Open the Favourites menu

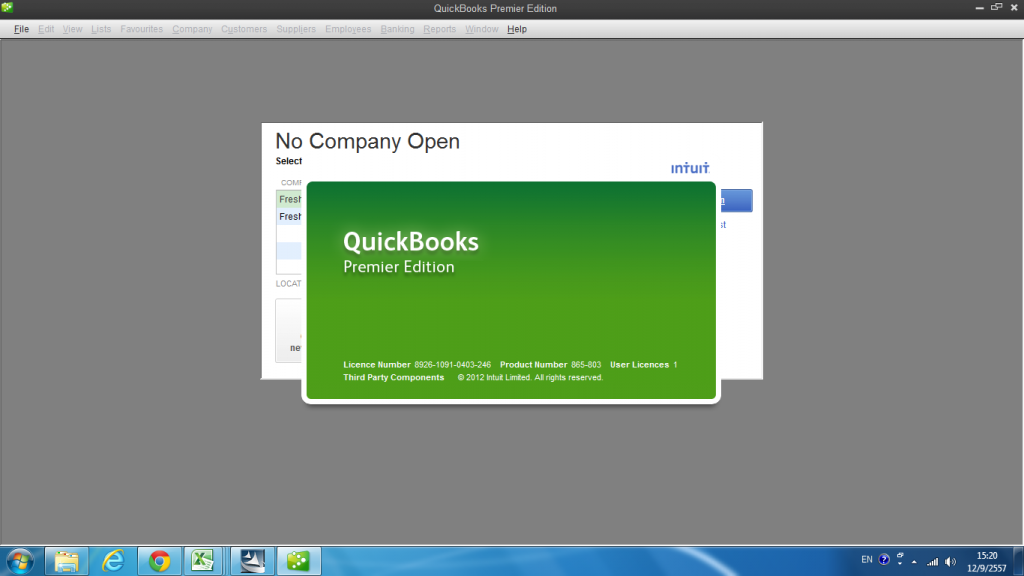click(142, 29)
